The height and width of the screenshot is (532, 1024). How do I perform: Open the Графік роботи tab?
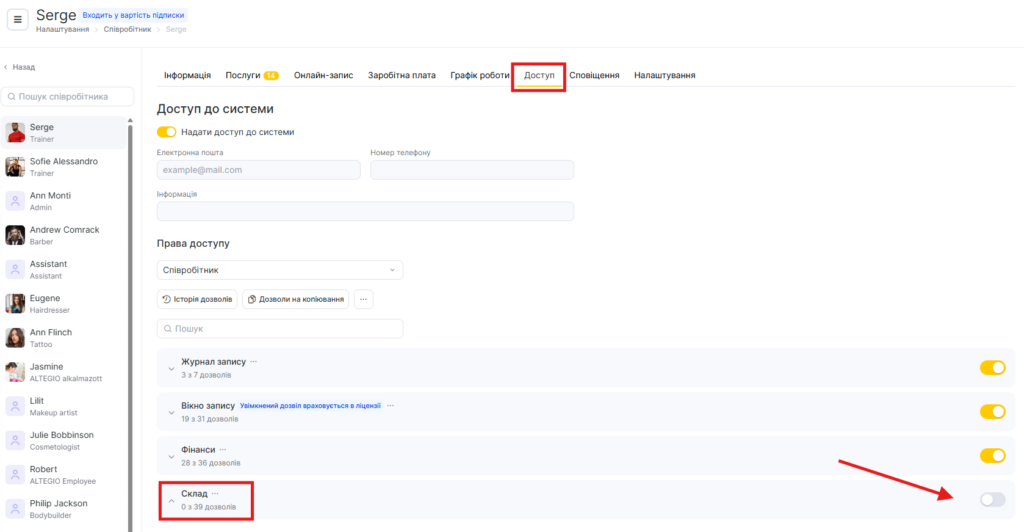[x=479, y=75]
